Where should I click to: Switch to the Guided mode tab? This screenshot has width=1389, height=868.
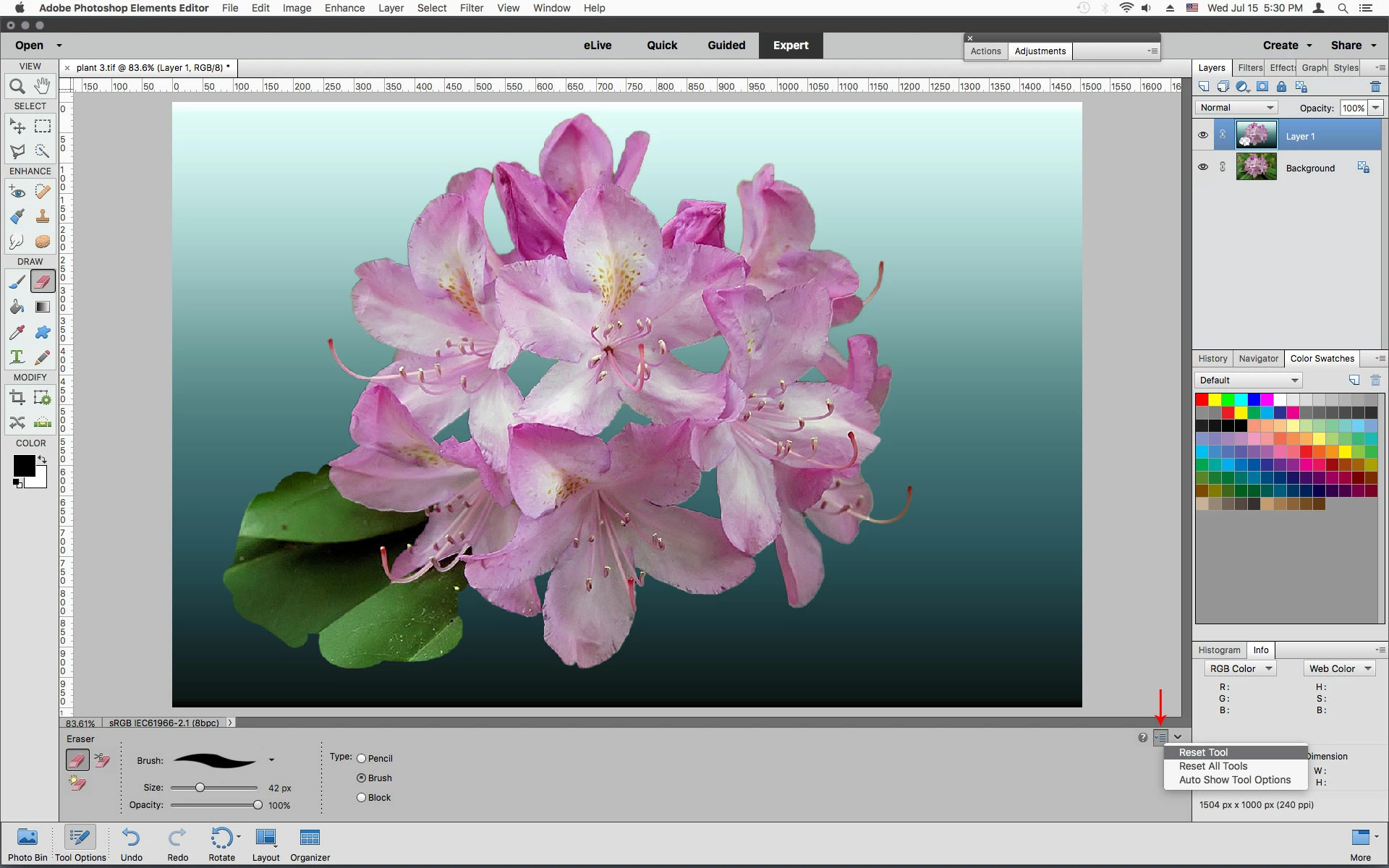coord(726,45)
